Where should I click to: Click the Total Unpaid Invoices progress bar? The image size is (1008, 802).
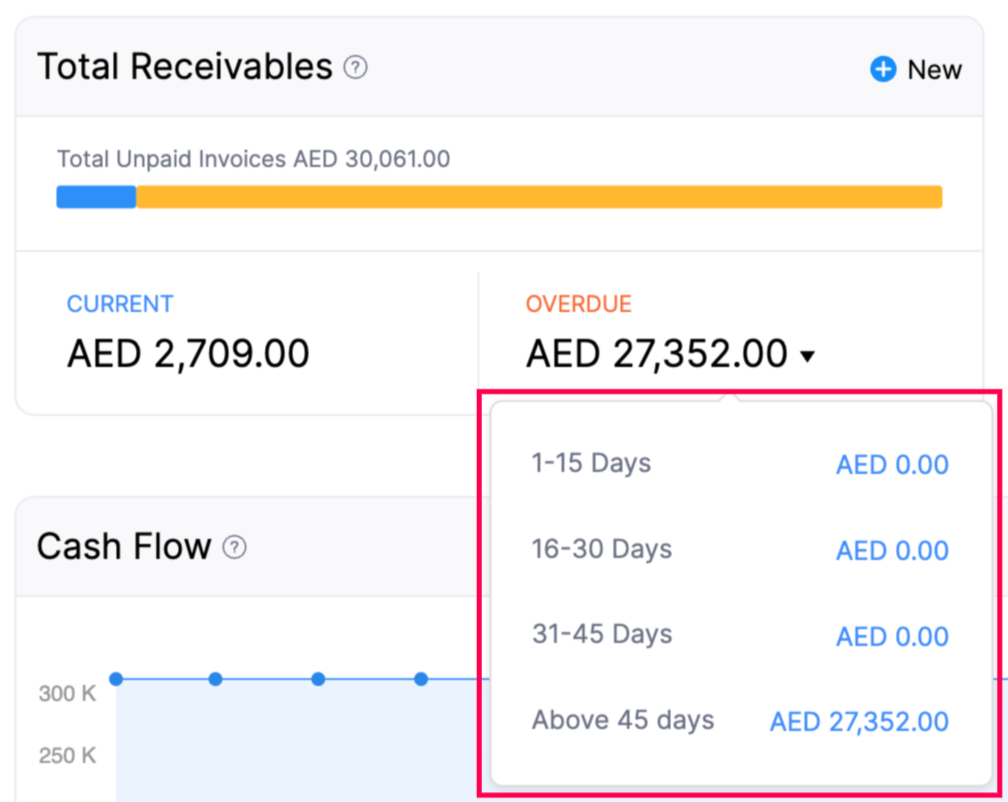pyautogui.click(x=499, y=197)
